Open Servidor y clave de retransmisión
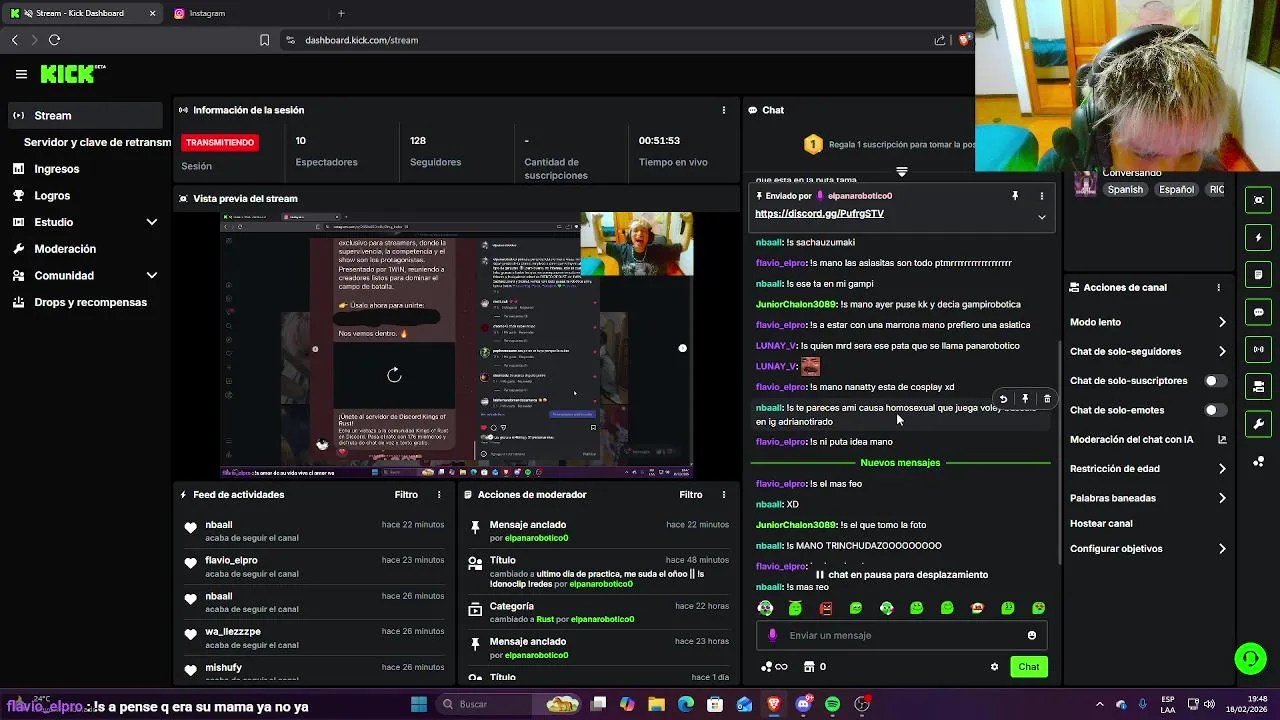 (97, 142)
